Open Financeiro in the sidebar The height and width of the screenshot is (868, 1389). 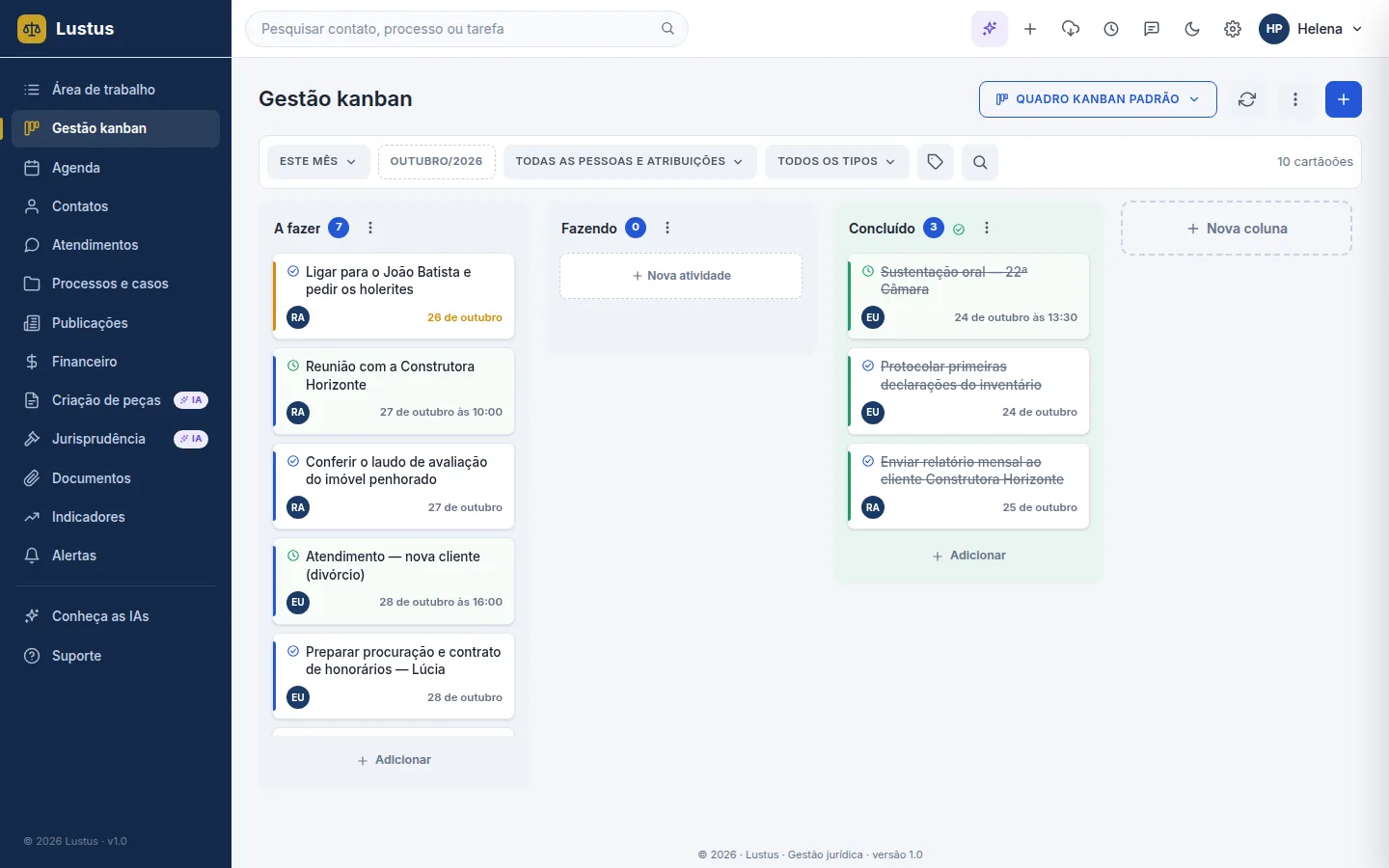pos(116,362)
